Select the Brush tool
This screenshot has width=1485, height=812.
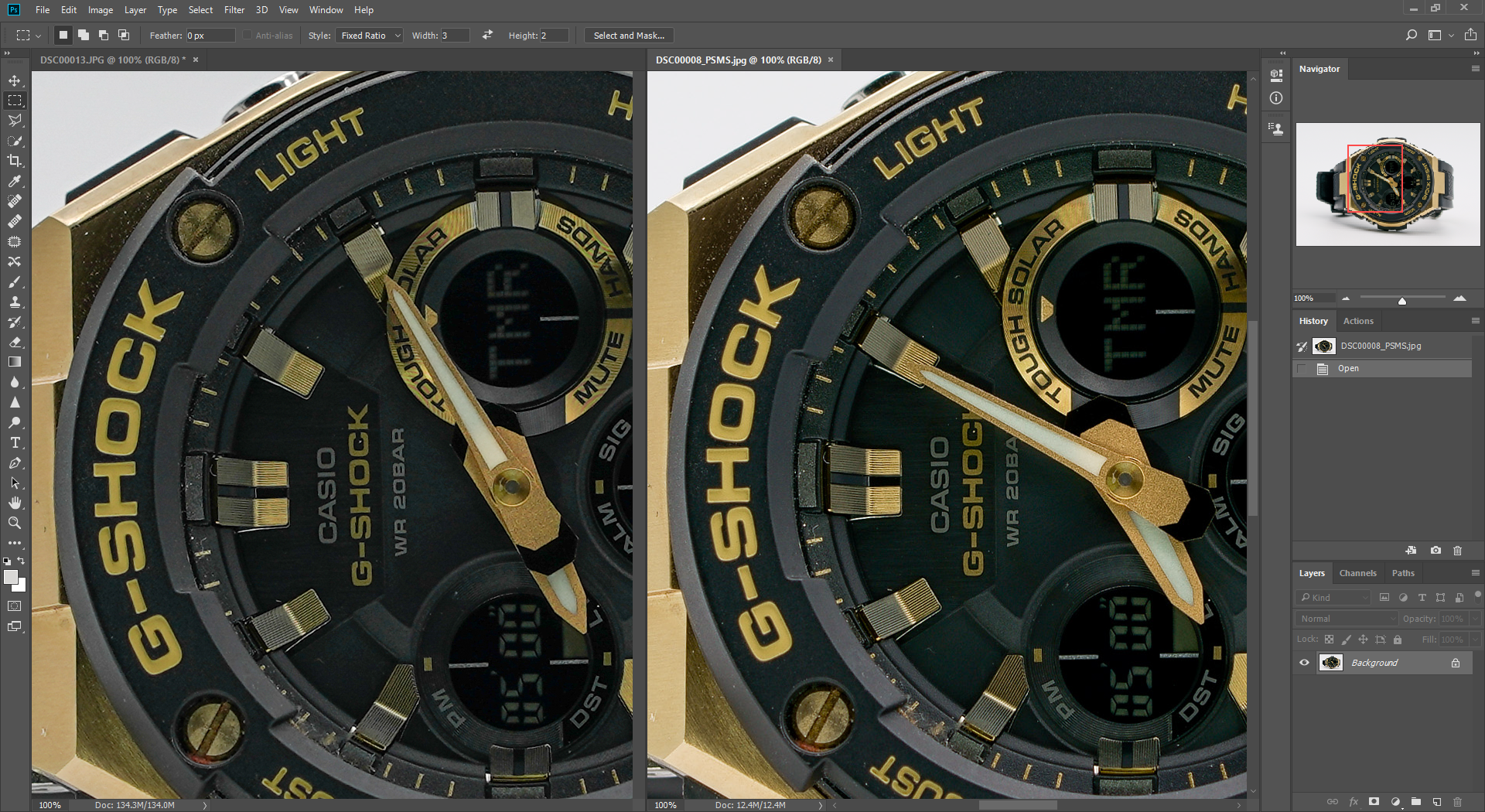click(x=15, y=281)
